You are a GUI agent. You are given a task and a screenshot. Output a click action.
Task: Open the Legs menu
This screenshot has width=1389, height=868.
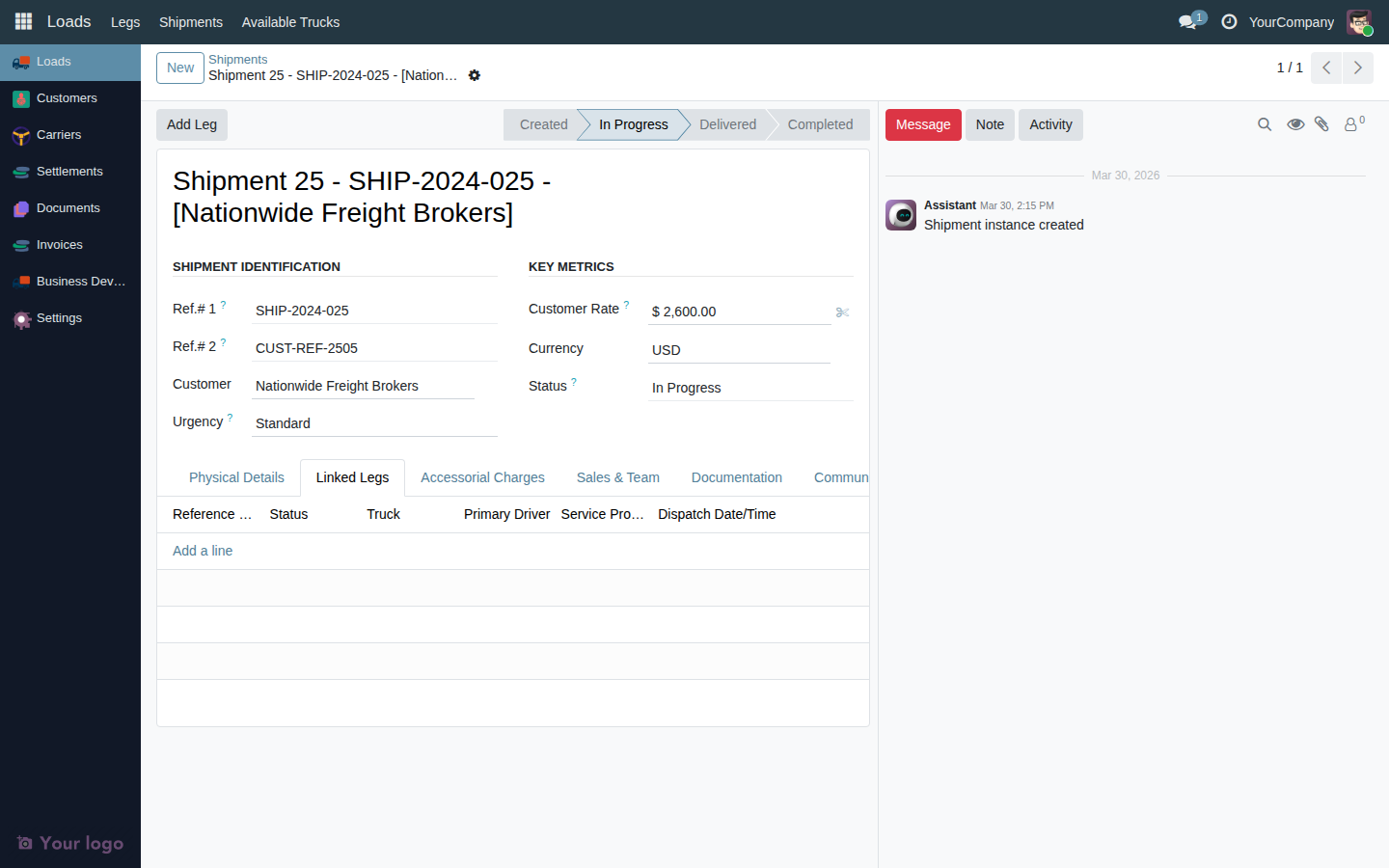(125, 22)
